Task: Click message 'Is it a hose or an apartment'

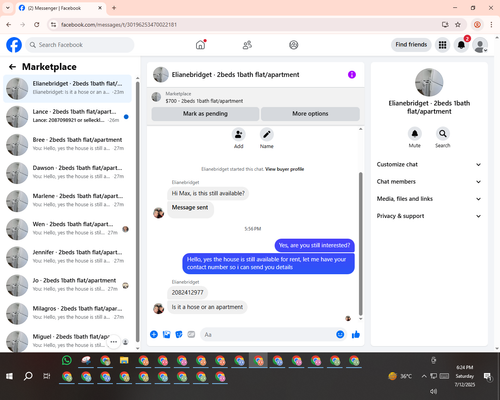Action: tap(207, 307)
